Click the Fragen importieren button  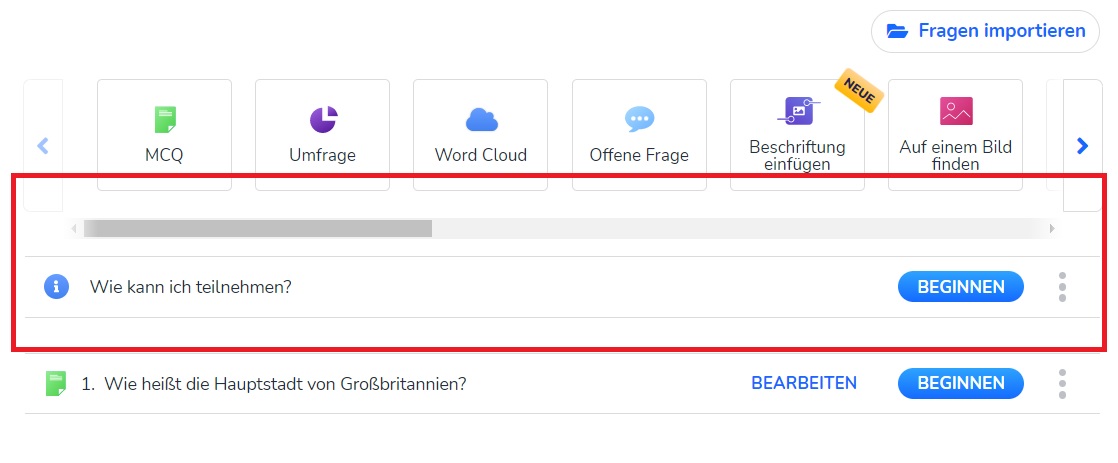click(986, 31)
